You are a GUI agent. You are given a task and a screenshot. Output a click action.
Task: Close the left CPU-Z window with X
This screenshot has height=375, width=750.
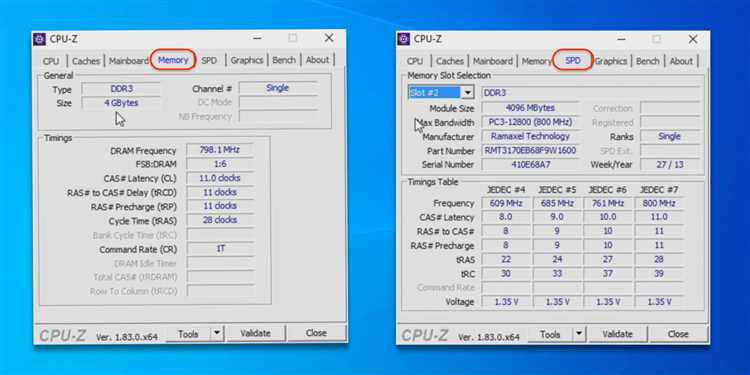click(329, 38)
